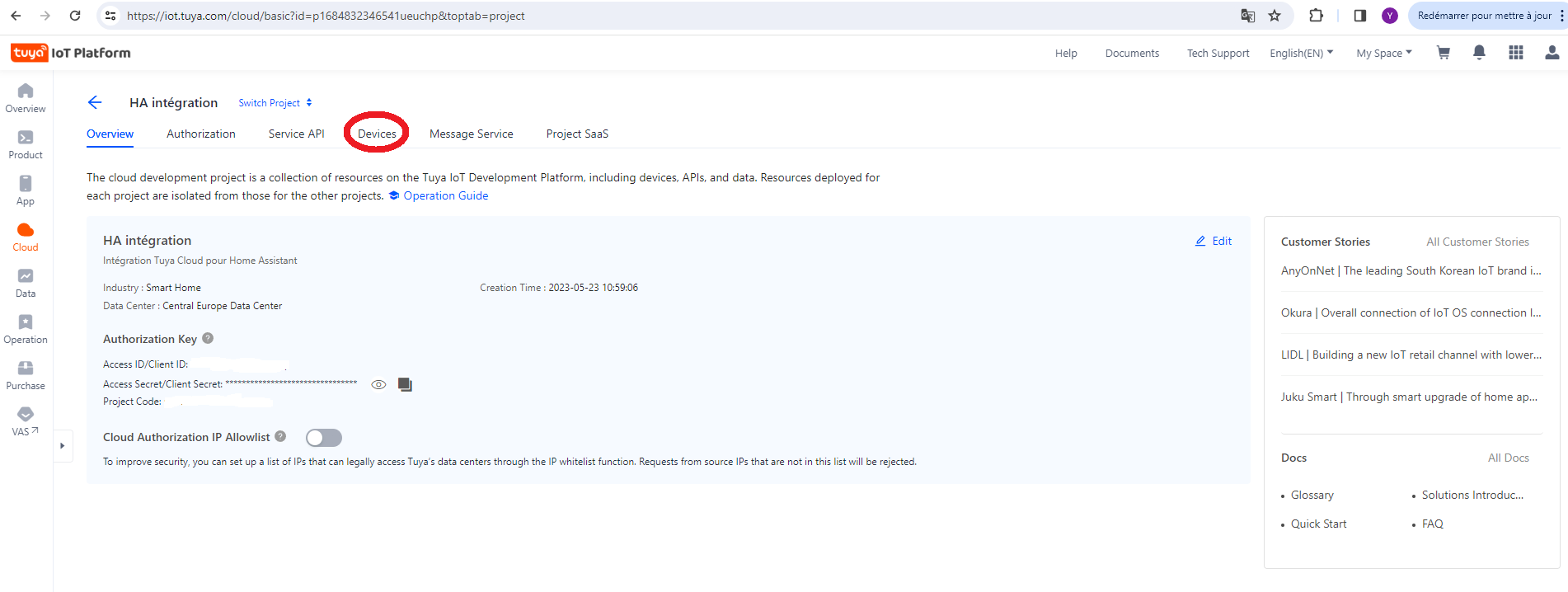Go to Overview in the sidebar
This screenshot has height=592, width=1568.
pos(26,98)
